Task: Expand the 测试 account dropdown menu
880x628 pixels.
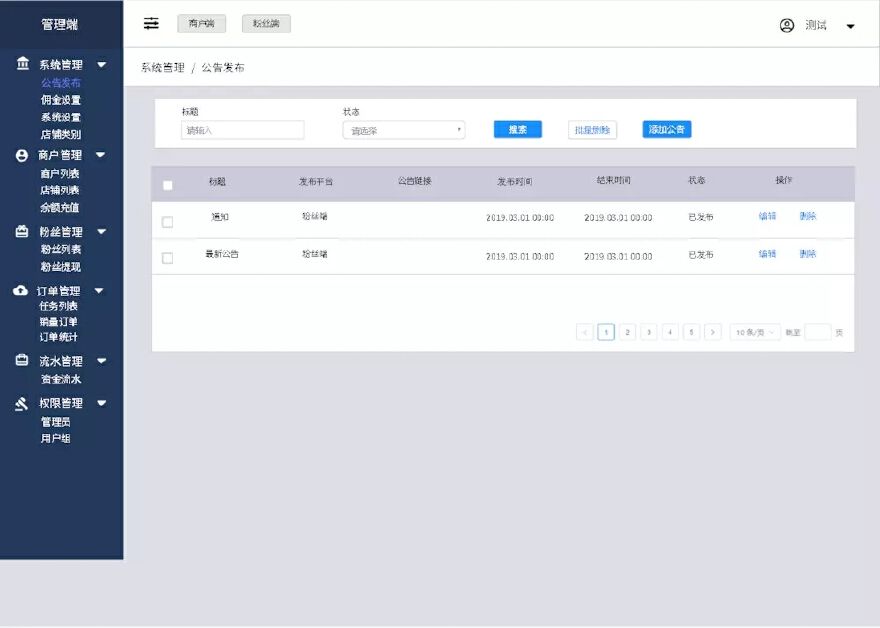Action: (848, 26)
